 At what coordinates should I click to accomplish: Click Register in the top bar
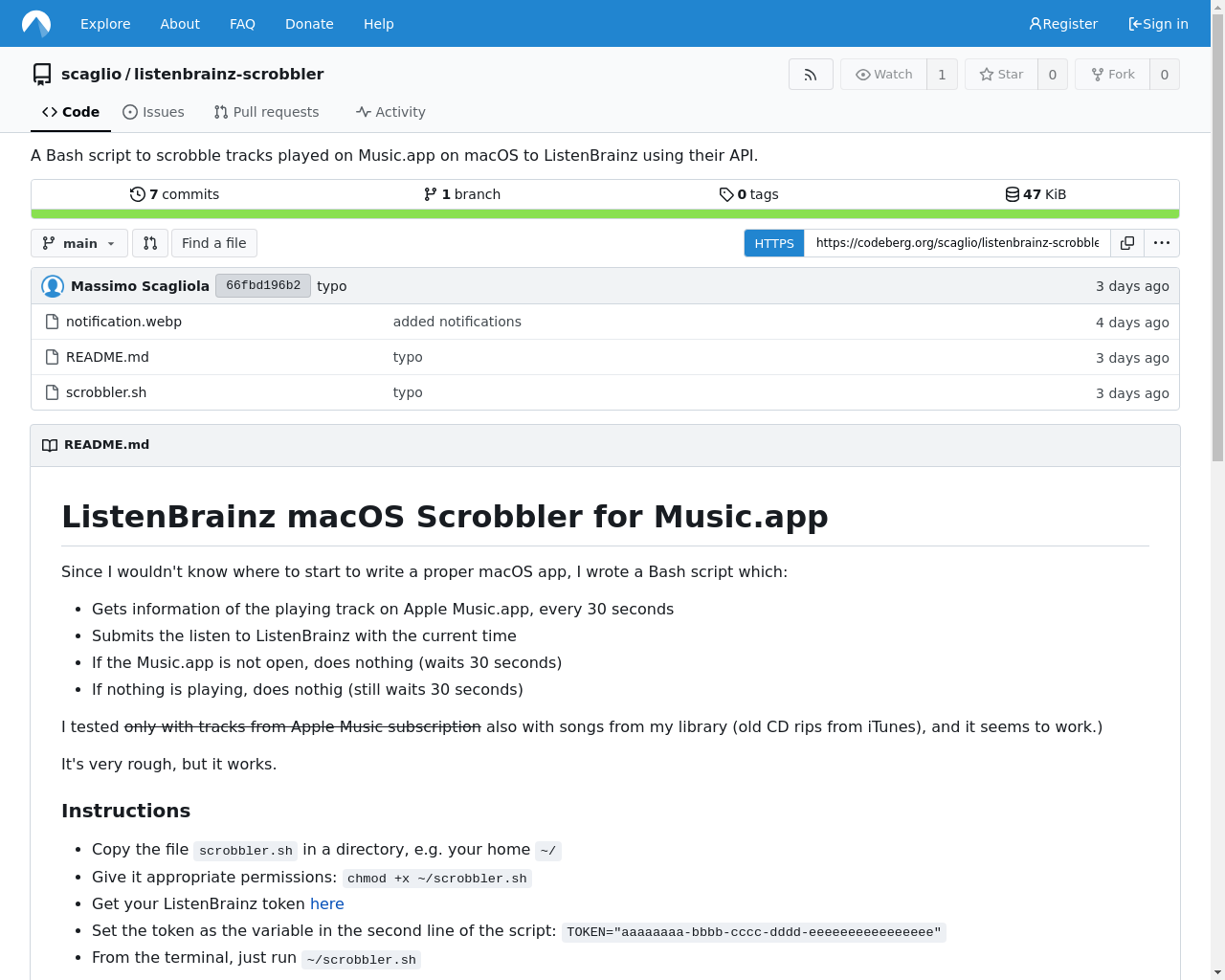pyautogui.click(x=1063, y=24)
